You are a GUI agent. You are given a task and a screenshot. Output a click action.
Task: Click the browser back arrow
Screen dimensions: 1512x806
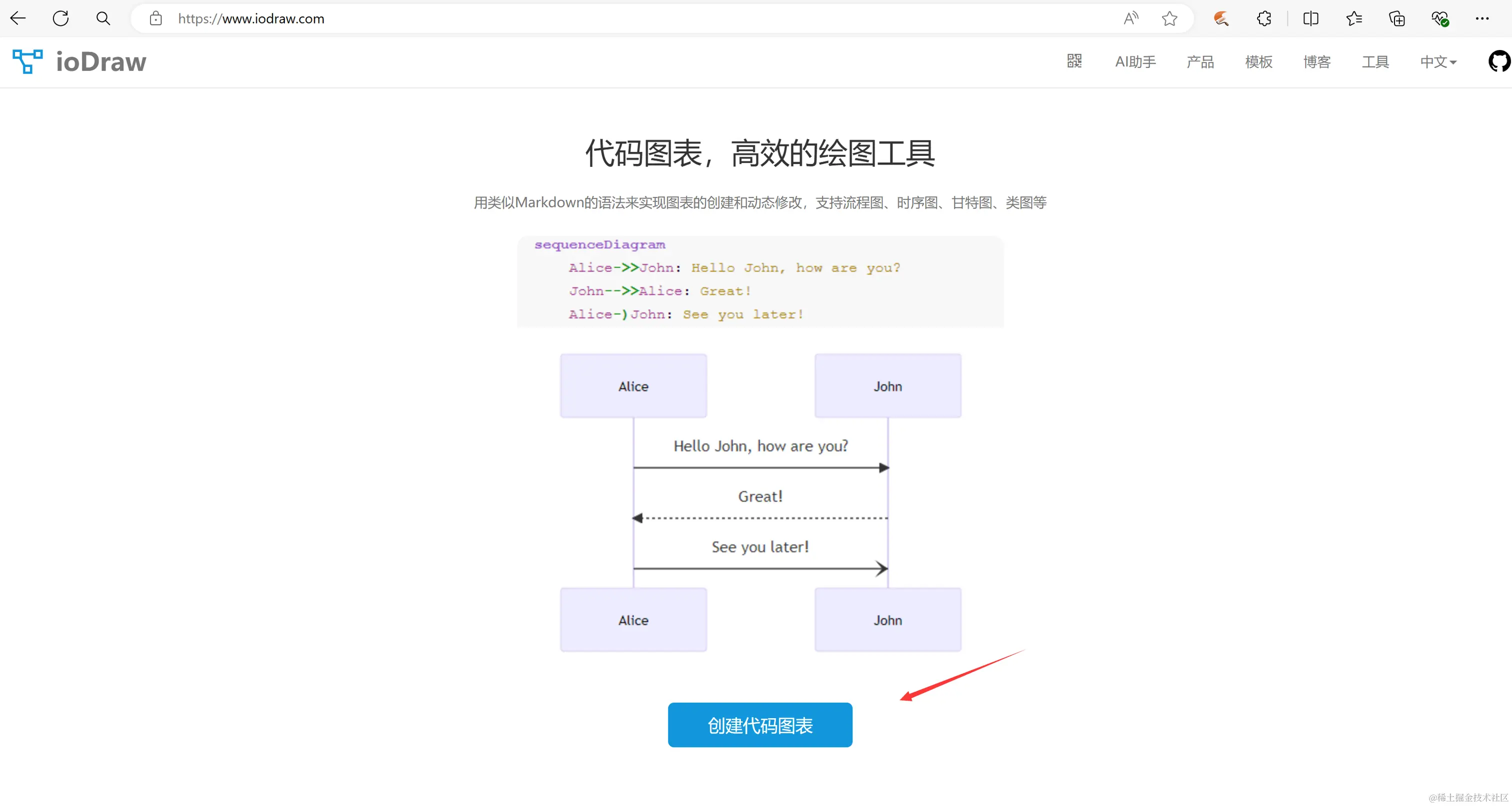(x=18, y=18)
